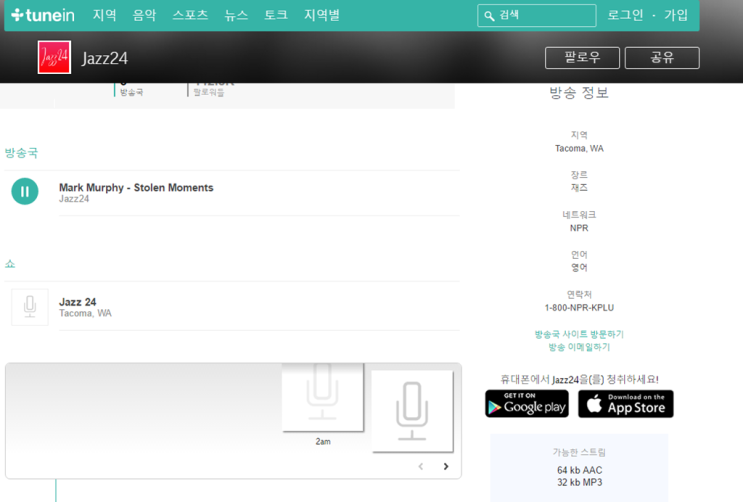Open the 음악 menu
743x502 pixels.
(x=145, y=15)
